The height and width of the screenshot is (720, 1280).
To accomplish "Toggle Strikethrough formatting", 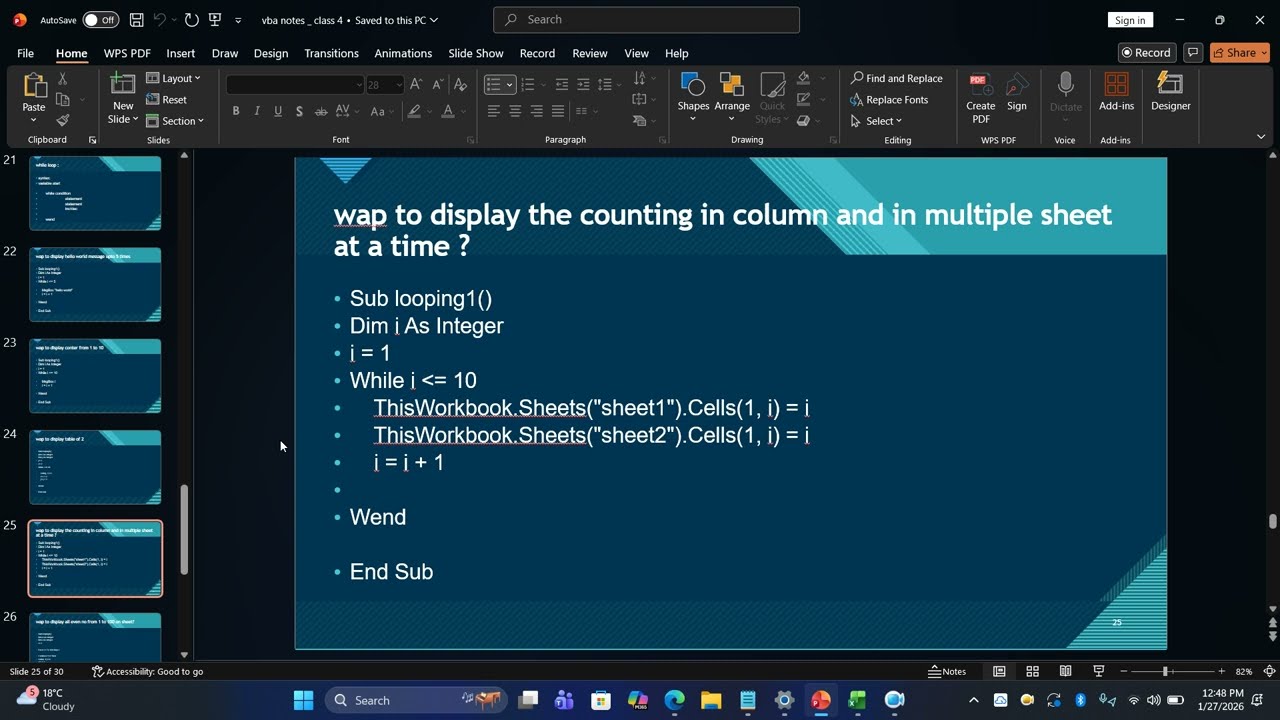I will pyautogui.click(x=320, y=111).
